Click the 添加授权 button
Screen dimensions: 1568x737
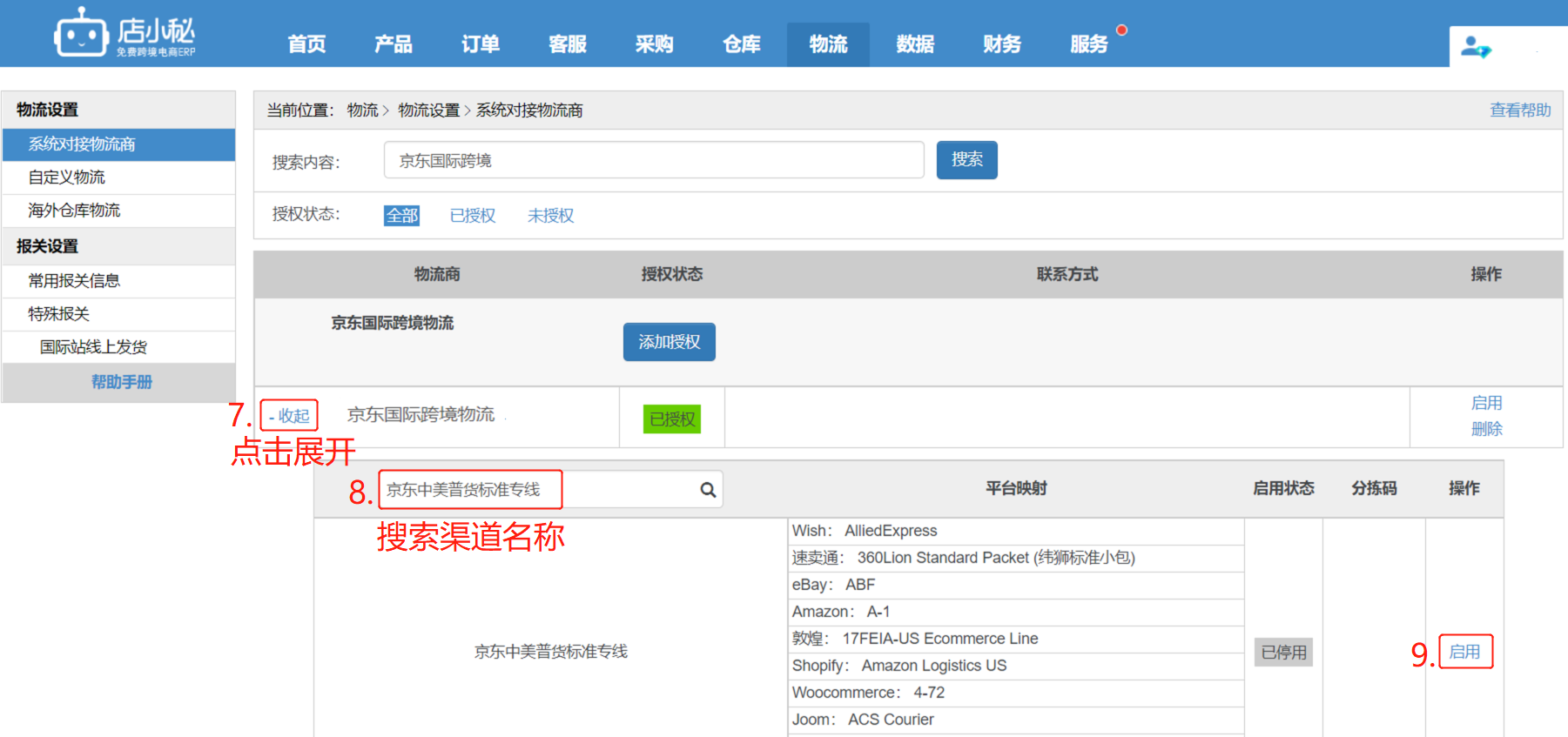point(670,342)
